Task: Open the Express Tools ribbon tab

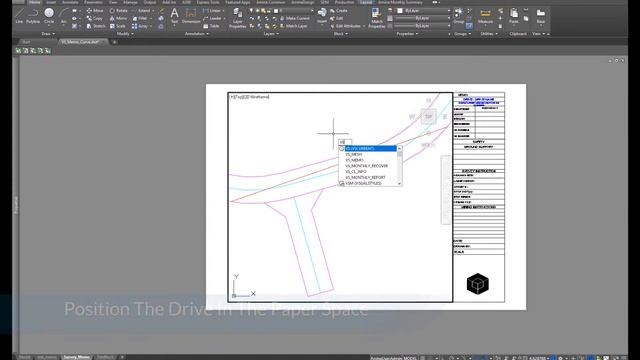Action: [208, 2]
